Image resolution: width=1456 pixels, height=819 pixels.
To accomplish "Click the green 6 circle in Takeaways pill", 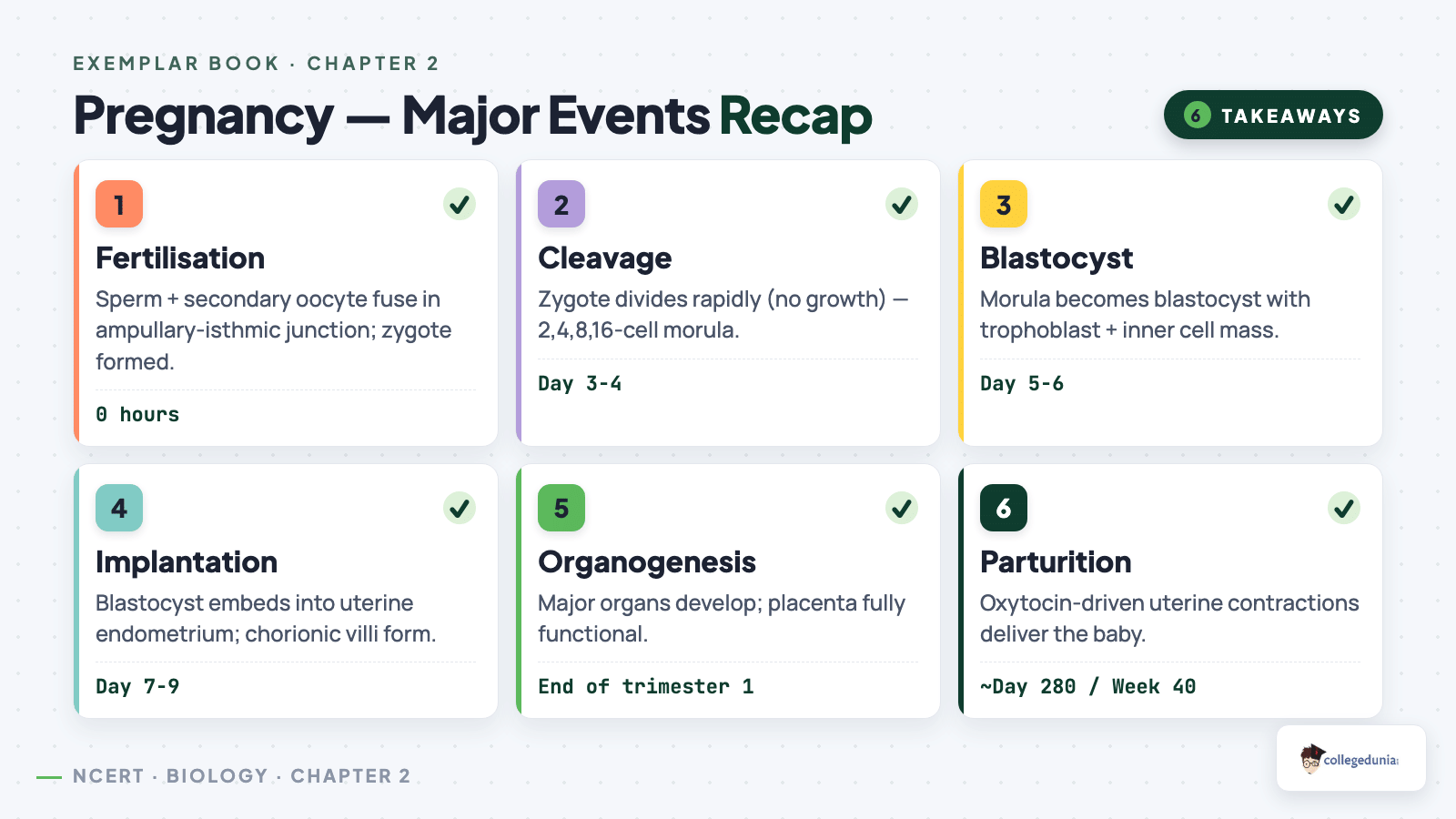I will tap(1197, 115).
